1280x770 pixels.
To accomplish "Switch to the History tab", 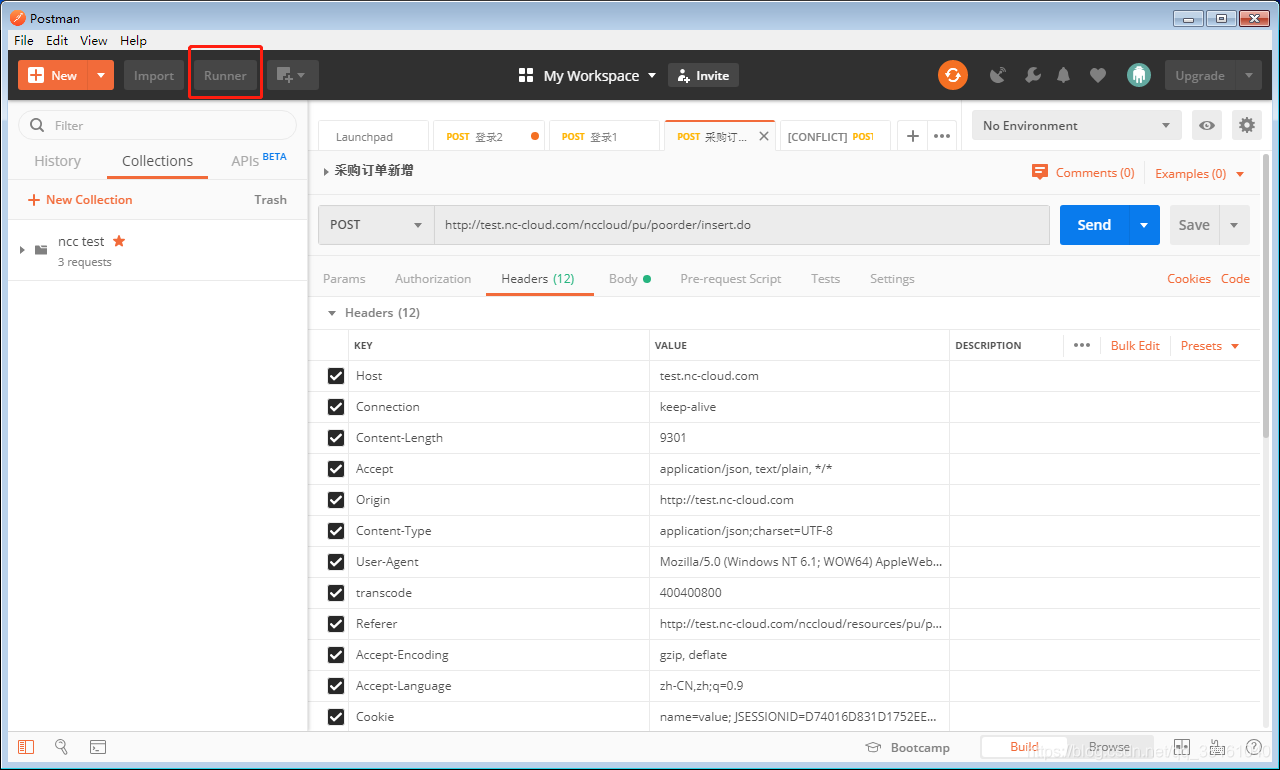I will 57,161.
